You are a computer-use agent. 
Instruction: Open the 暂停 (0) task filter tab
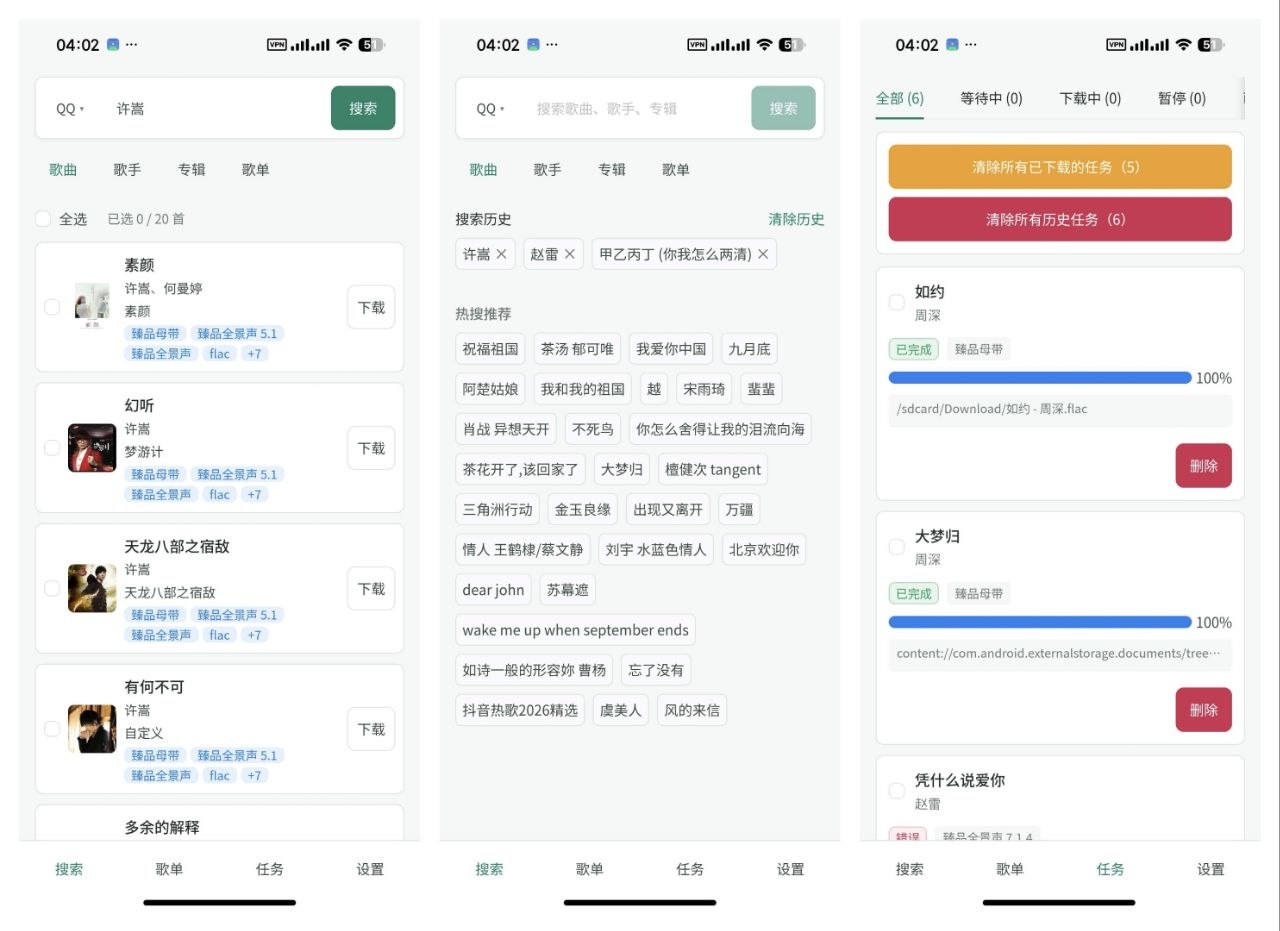click(x=1182, y=98)
